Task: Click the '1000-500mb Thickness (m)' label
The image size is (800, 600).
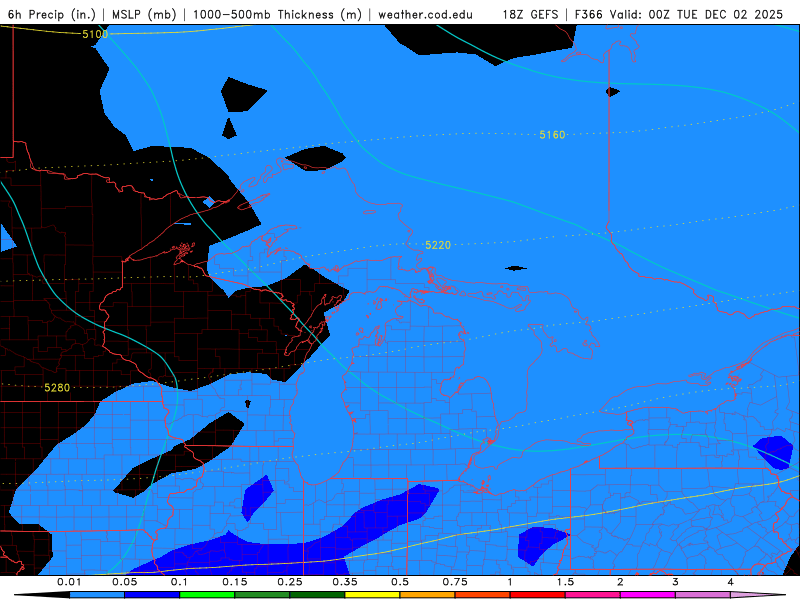Action: 277,14
